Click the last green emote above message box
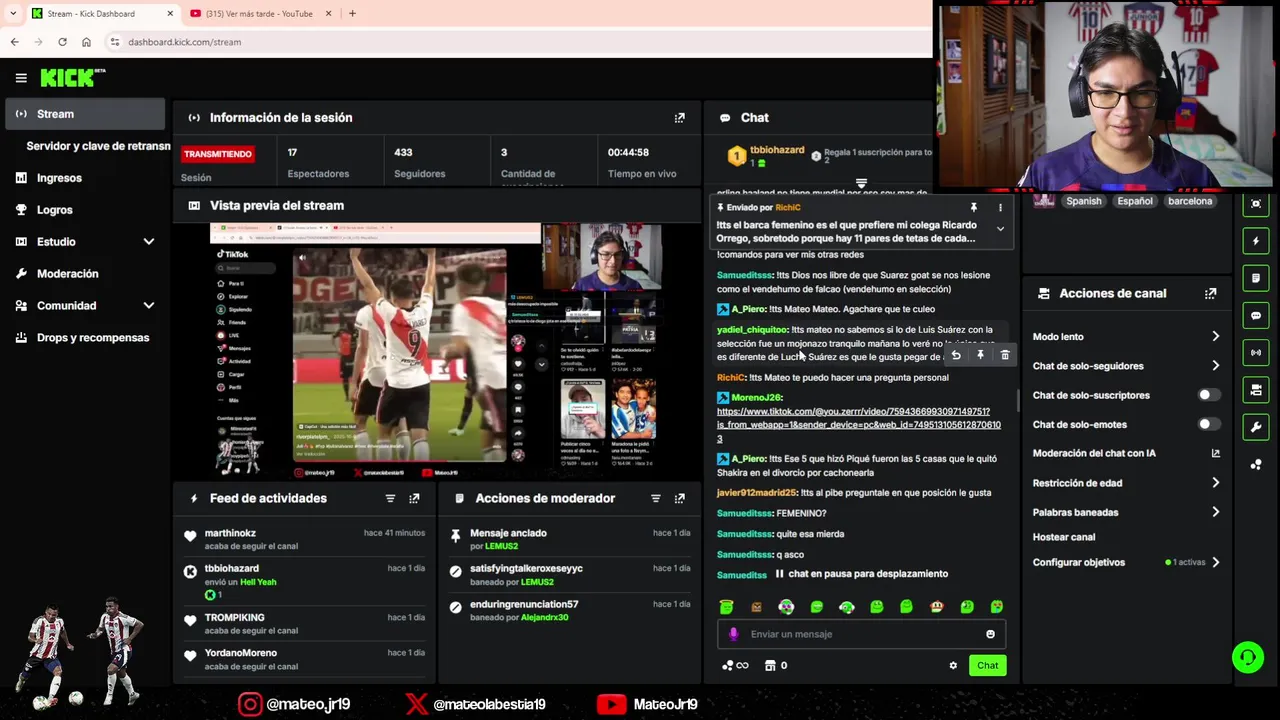The image size is (1280, 720). pos(997,607)
